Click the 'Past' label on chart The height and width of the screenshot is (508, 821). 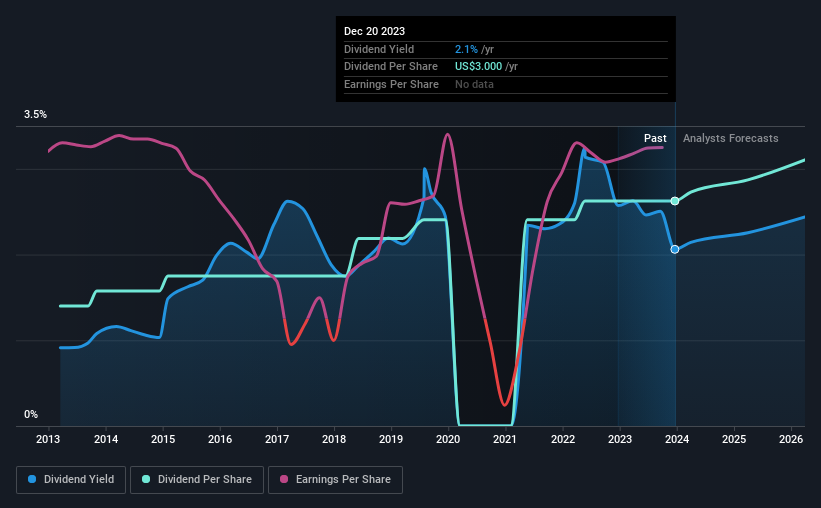tap(655, 138)
